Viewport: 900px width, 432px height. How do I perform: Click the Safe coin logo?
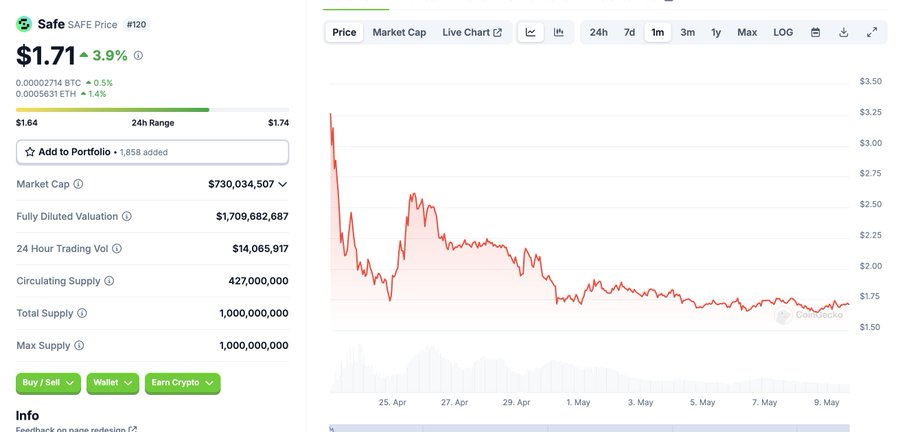[x=24, y=23]
